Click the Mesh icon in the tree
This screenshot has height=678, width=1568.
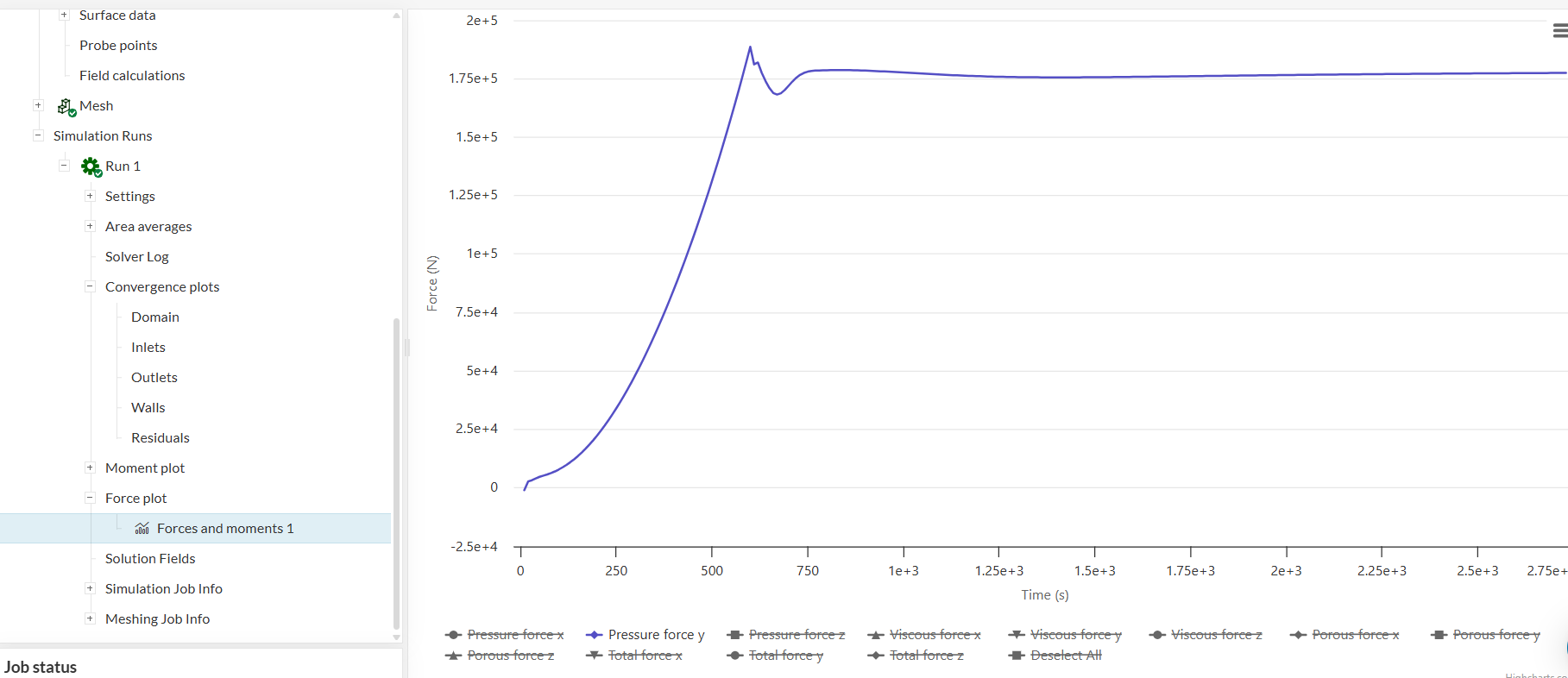[66, 106]
